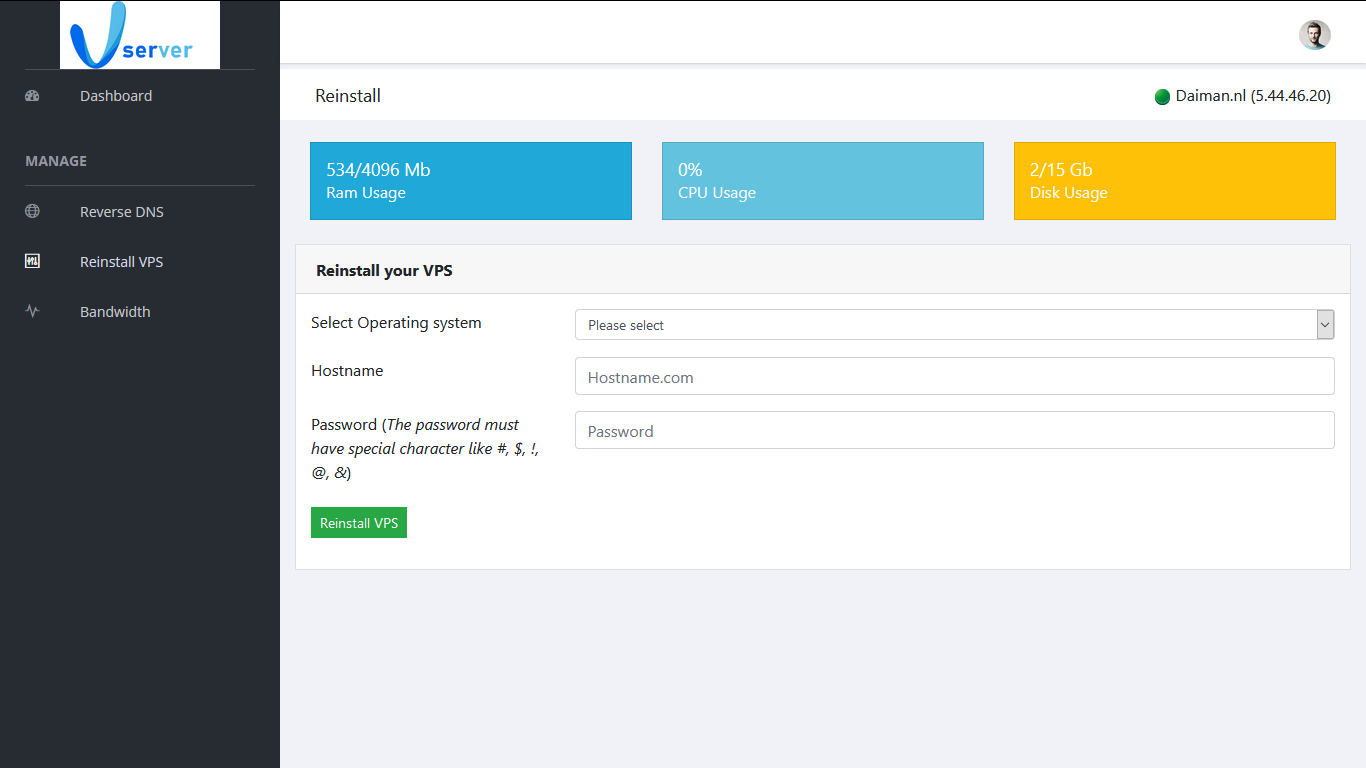
Task: Click the CPU Usage stat card
Action: [822, 181]
